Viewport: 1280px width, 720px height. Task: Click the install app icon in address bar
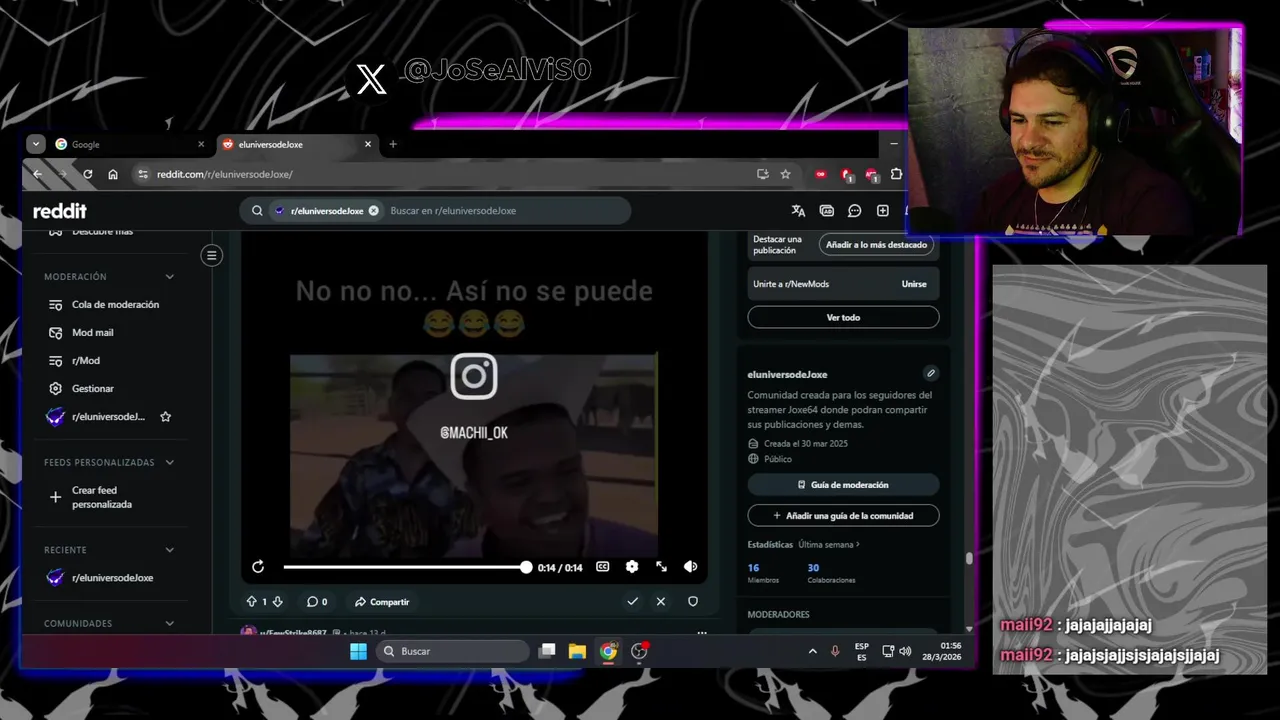pos(763,174)
